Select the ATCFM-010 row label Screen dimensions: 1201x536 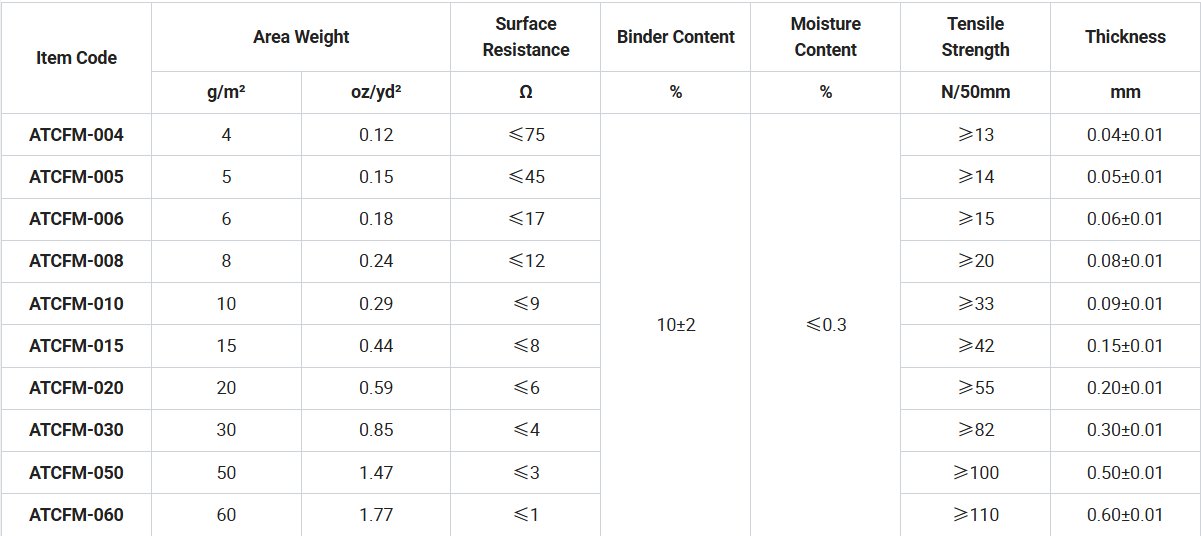[x=76, y=304]
